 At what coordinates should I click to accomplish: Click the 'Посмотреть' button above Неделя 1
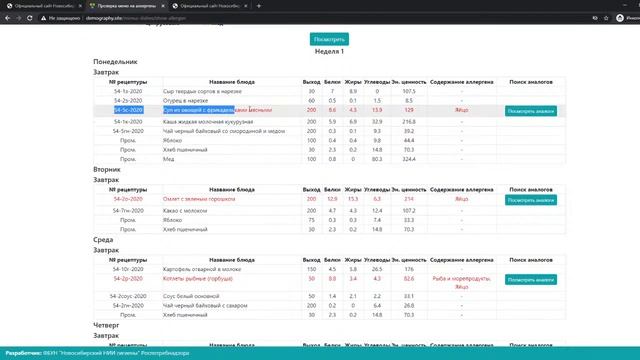point(329,39)
